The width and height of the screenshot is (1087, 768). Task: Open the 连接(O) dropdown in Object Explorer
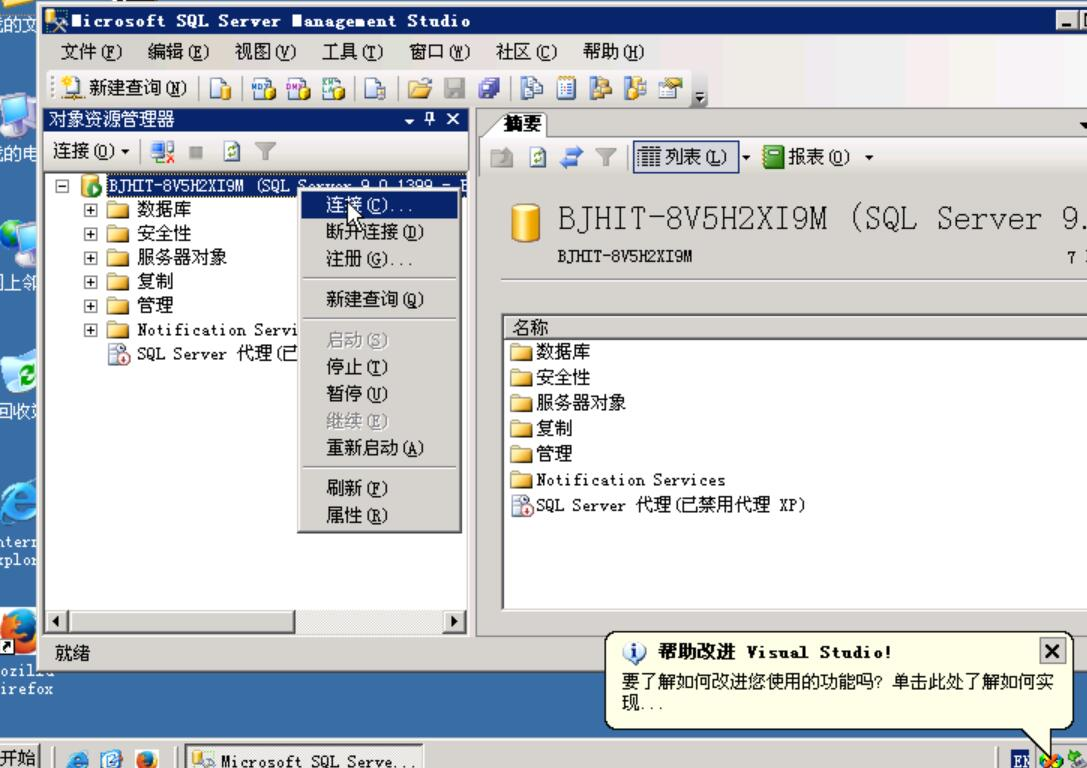91,150
